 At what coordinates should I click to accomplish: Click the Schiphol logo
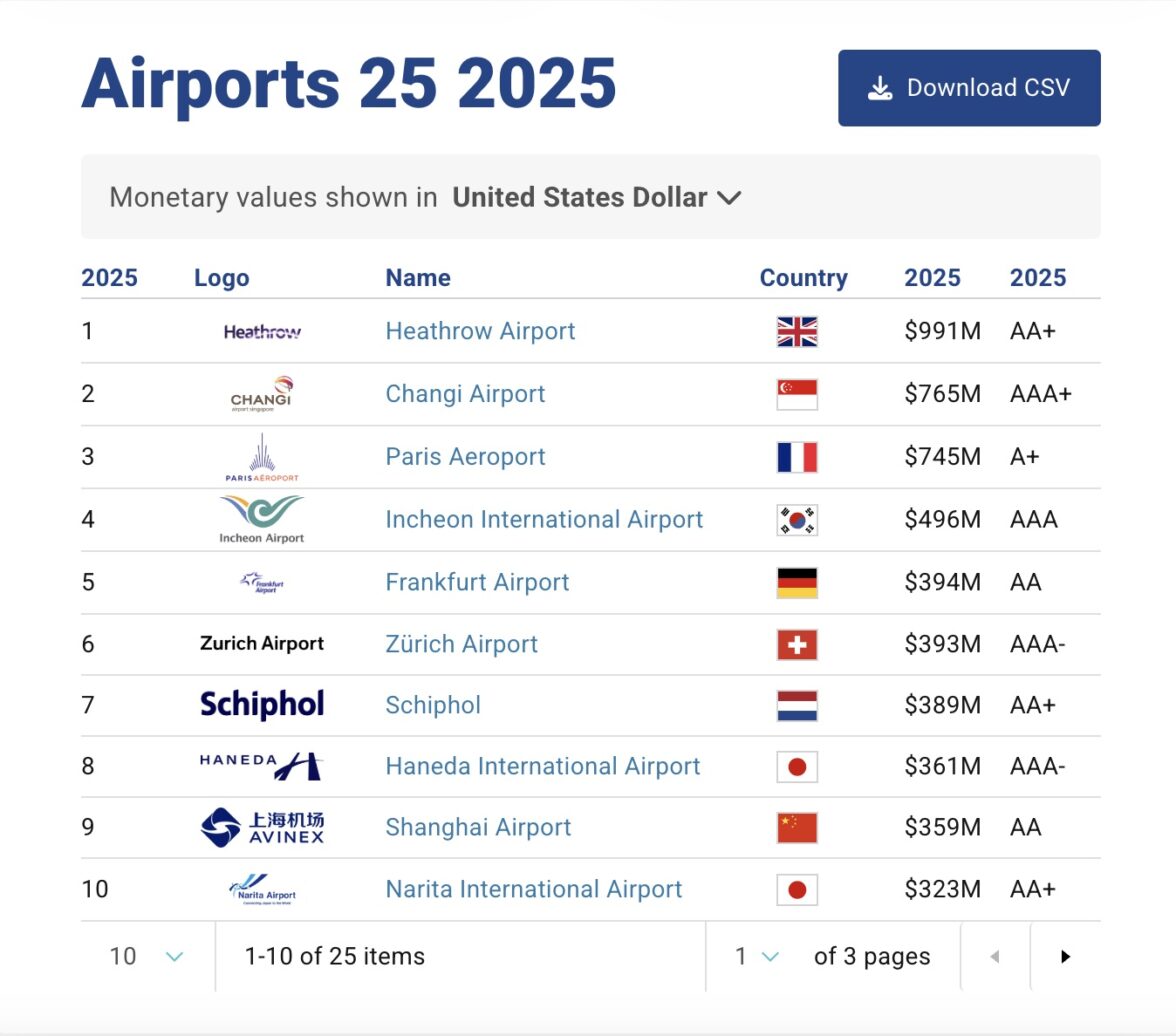262,704
